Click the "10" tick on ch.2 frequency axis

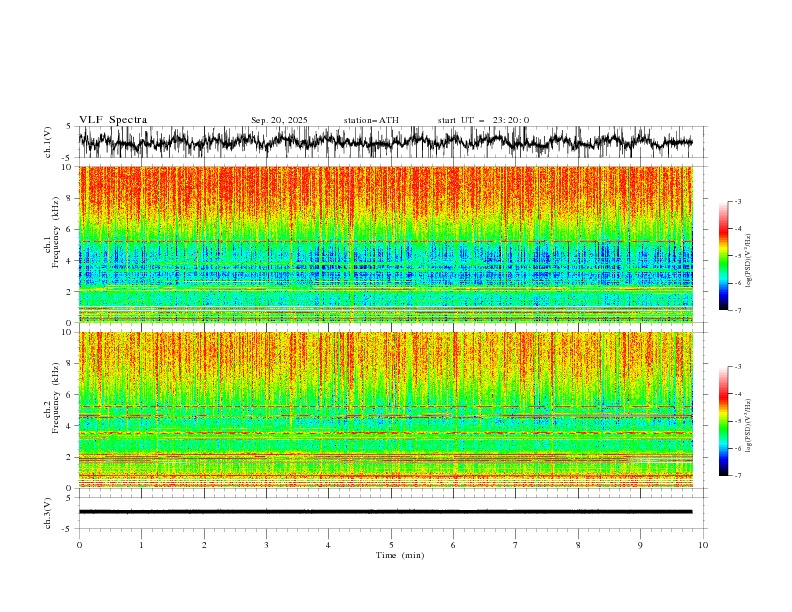tap(68, 332)
